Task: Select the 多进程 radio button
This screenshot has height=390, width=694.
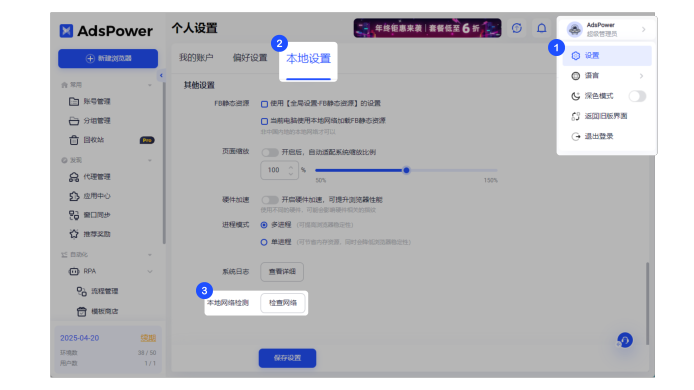Action: click(264, 225)
